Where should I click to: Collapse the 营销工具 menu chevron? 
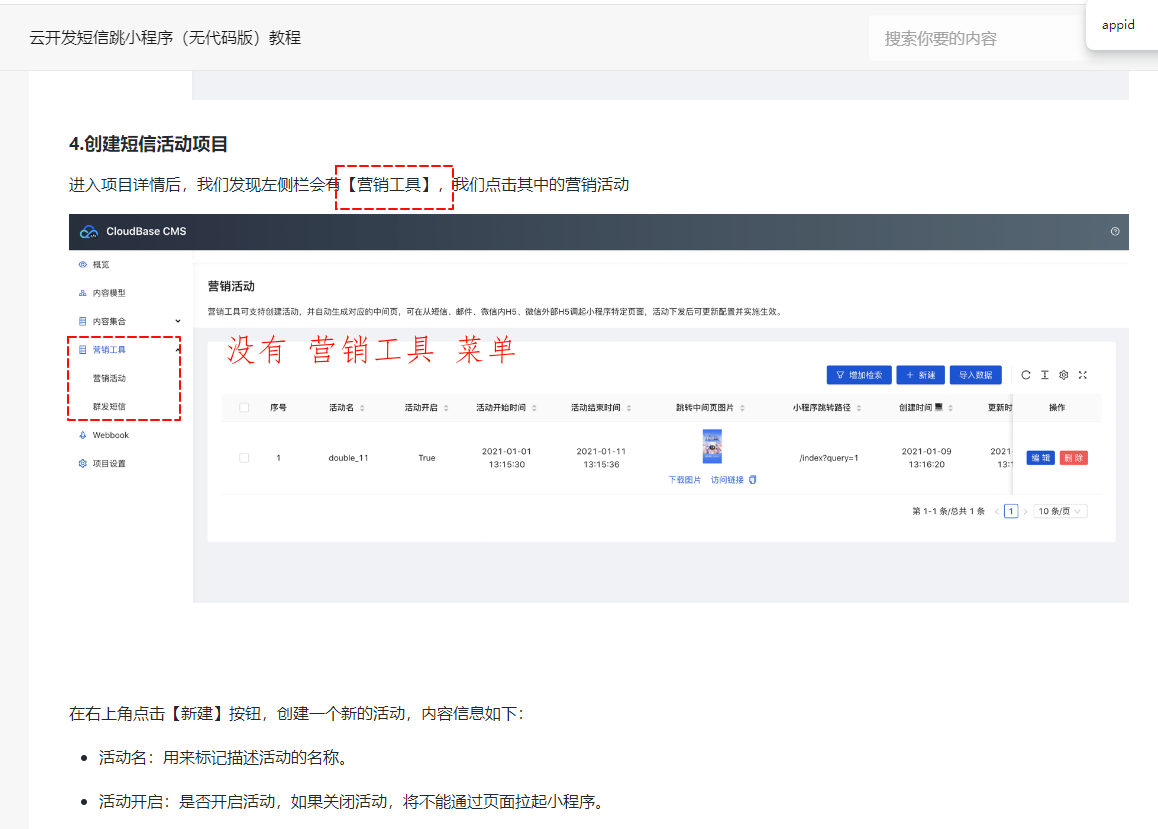(178, 350)
